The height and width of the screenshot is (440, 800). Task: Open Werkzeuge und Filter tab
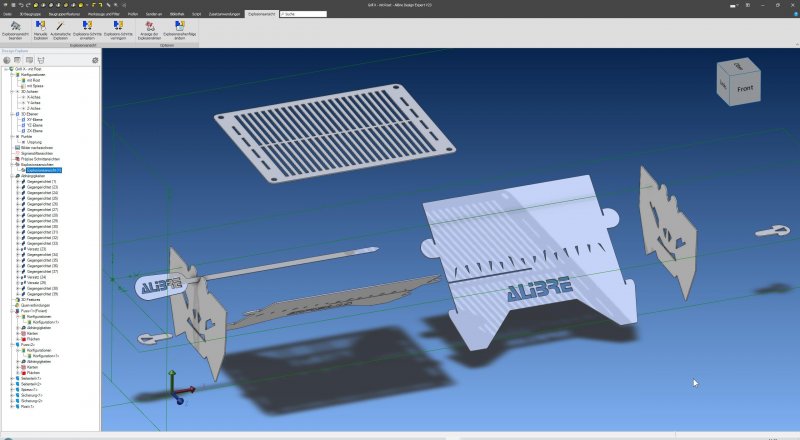(x=104, y=14)
